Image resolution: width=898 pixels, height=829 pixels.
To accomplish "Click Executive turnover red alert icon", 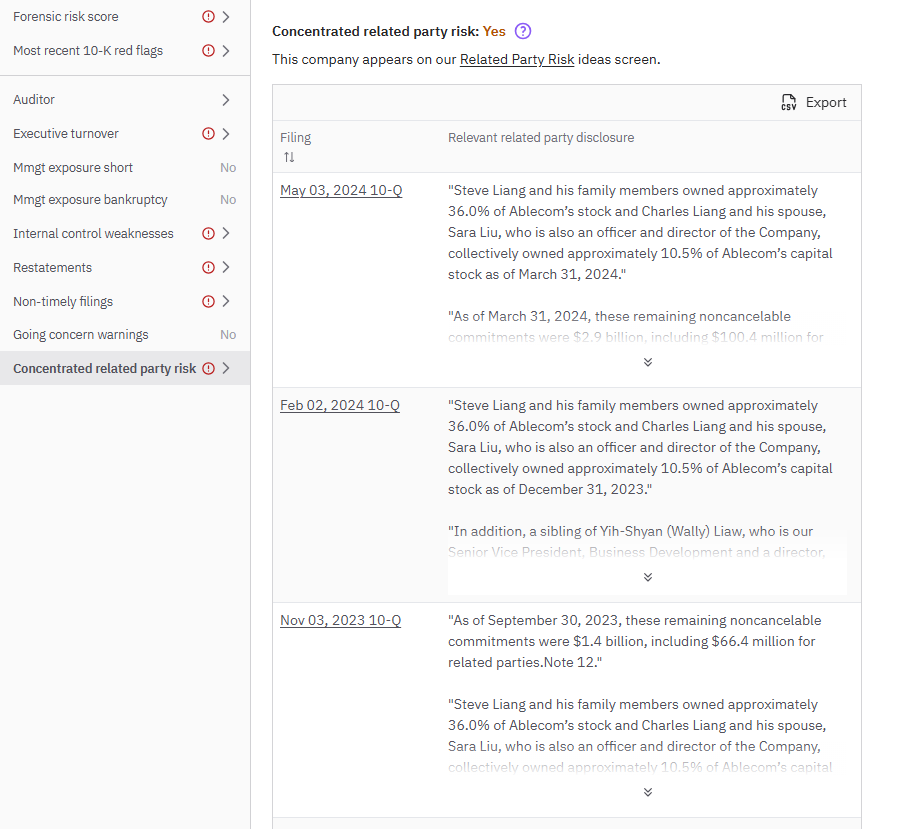I will (x=208, y=134).
